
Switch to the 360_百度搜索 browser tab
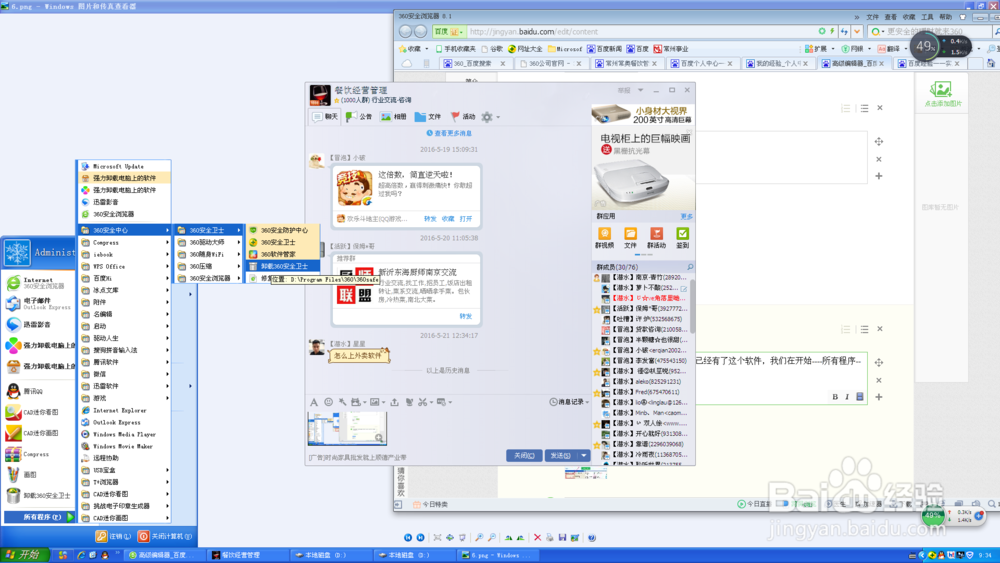474,63
